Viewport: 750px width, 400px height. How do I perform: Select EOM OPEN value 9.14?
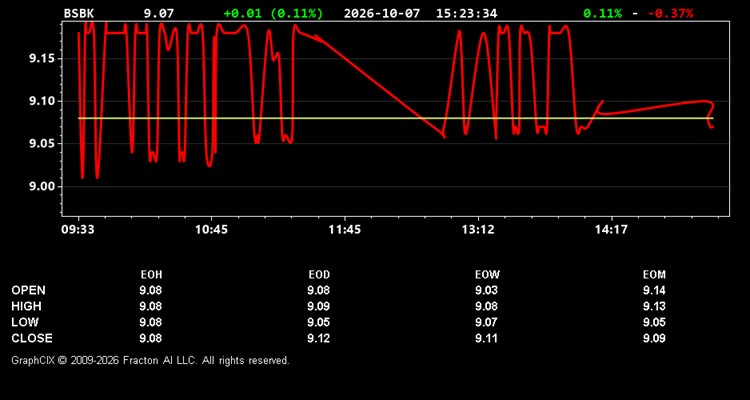(x=654, y=290)
